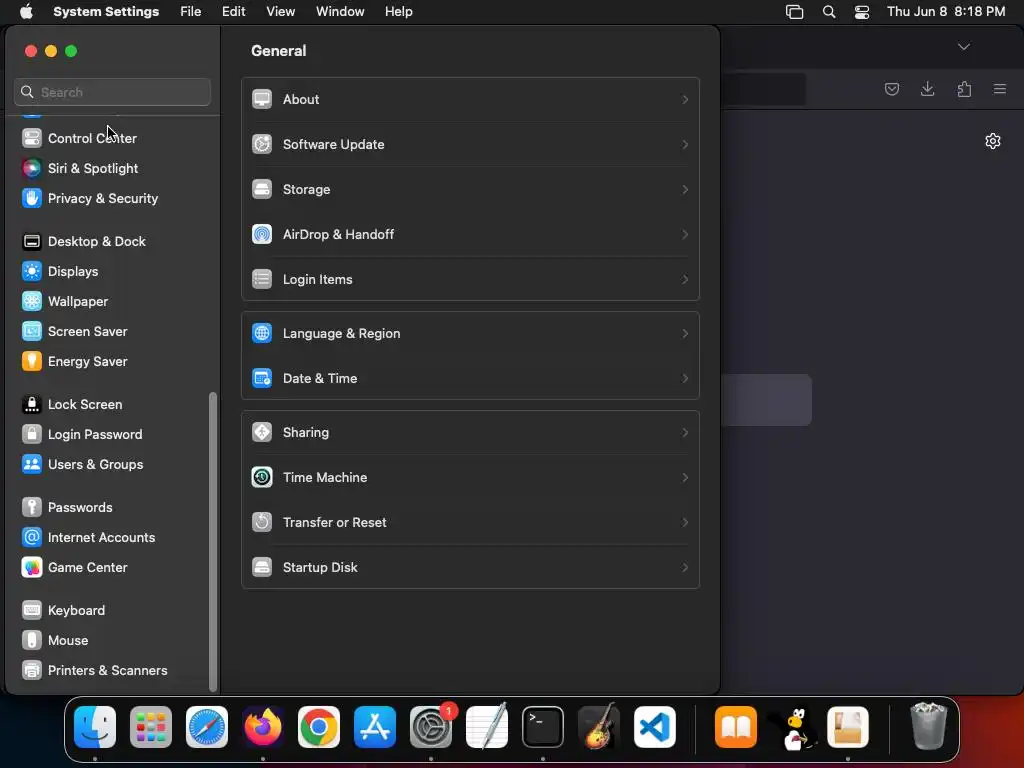The image size is (1024, 768).
Task: Open Date & Time chevron
Action: 685,379
